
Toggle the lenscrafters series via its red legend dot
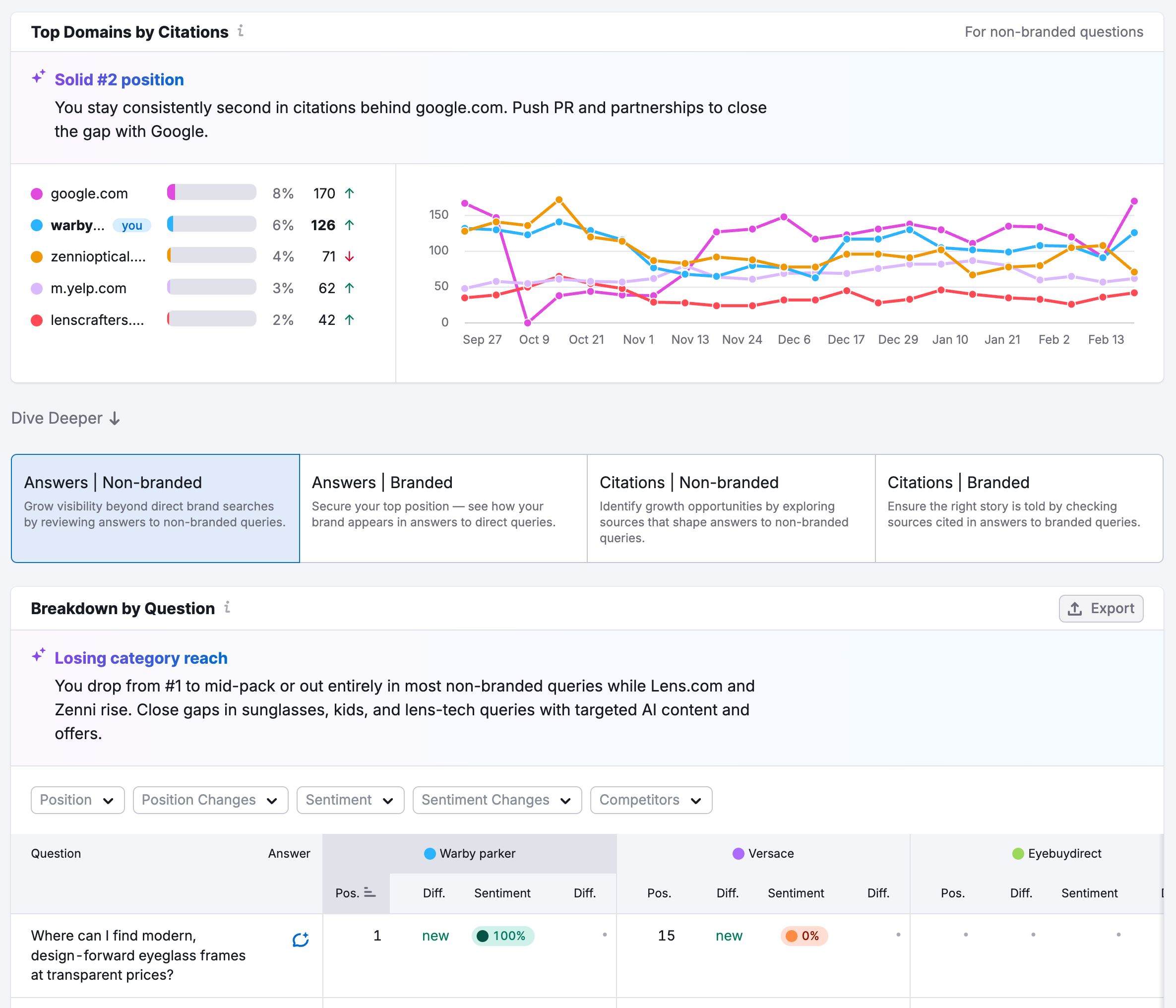coord(36,319)
